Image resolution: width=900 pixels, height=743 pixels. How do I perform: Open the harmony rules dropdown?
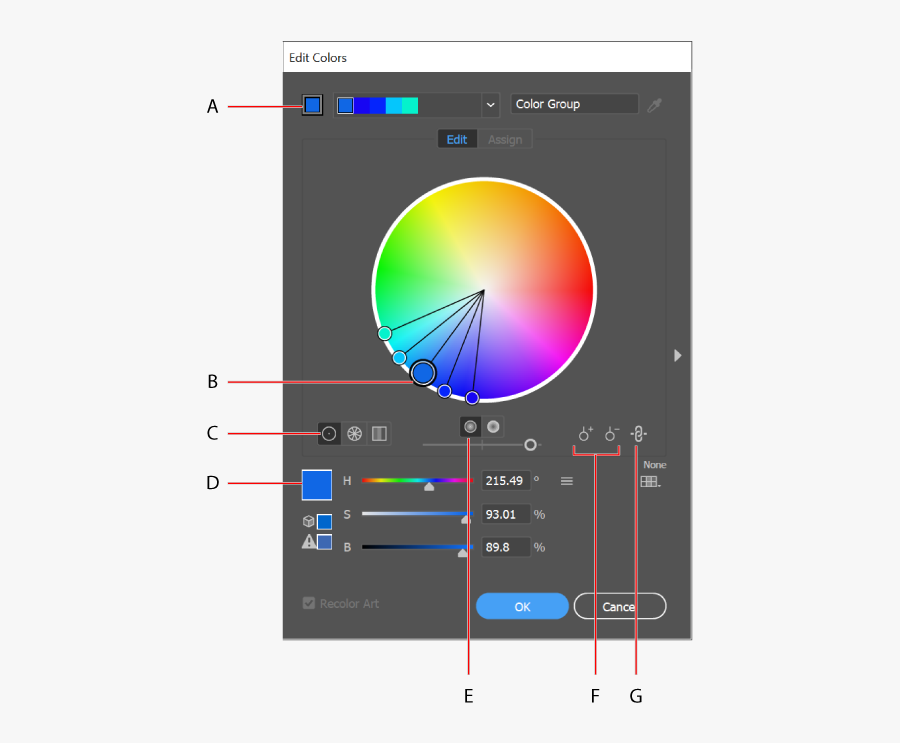[490, 104]
